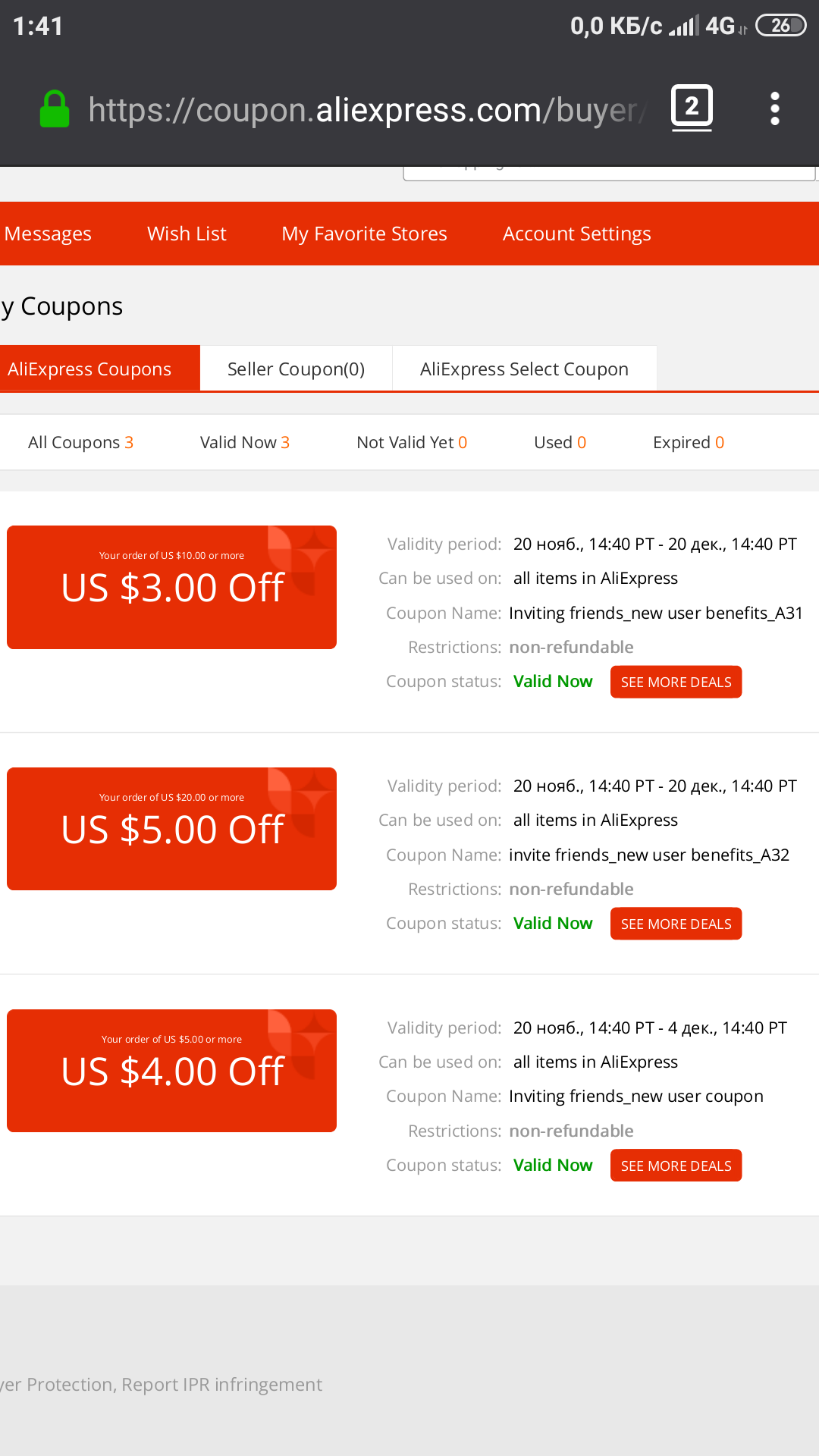Image resolution: width=819 pixels, height=1456 pixels.
Task: Open My Favorite Stores
Action: pos(364,234)
